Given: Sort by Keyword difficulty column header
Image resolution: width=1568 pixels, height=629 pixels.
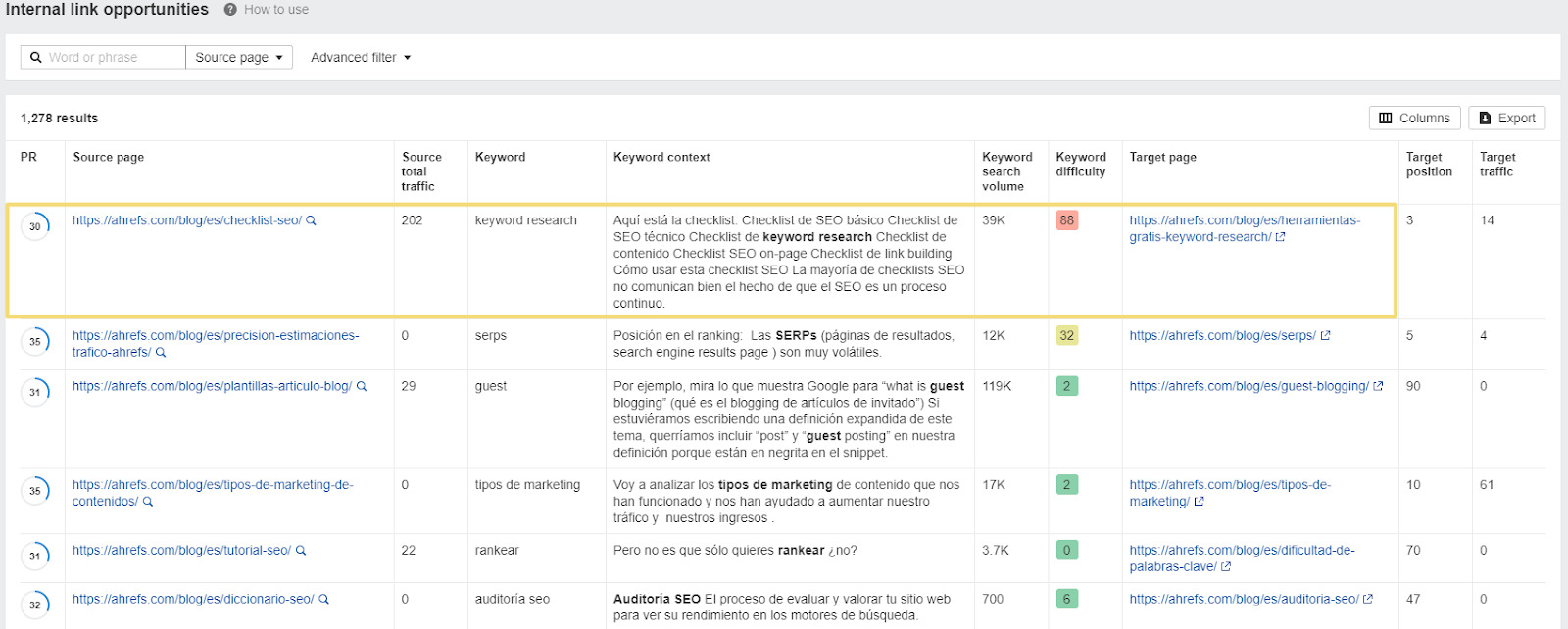Looking at the screenshot, I should [1080, 165].
